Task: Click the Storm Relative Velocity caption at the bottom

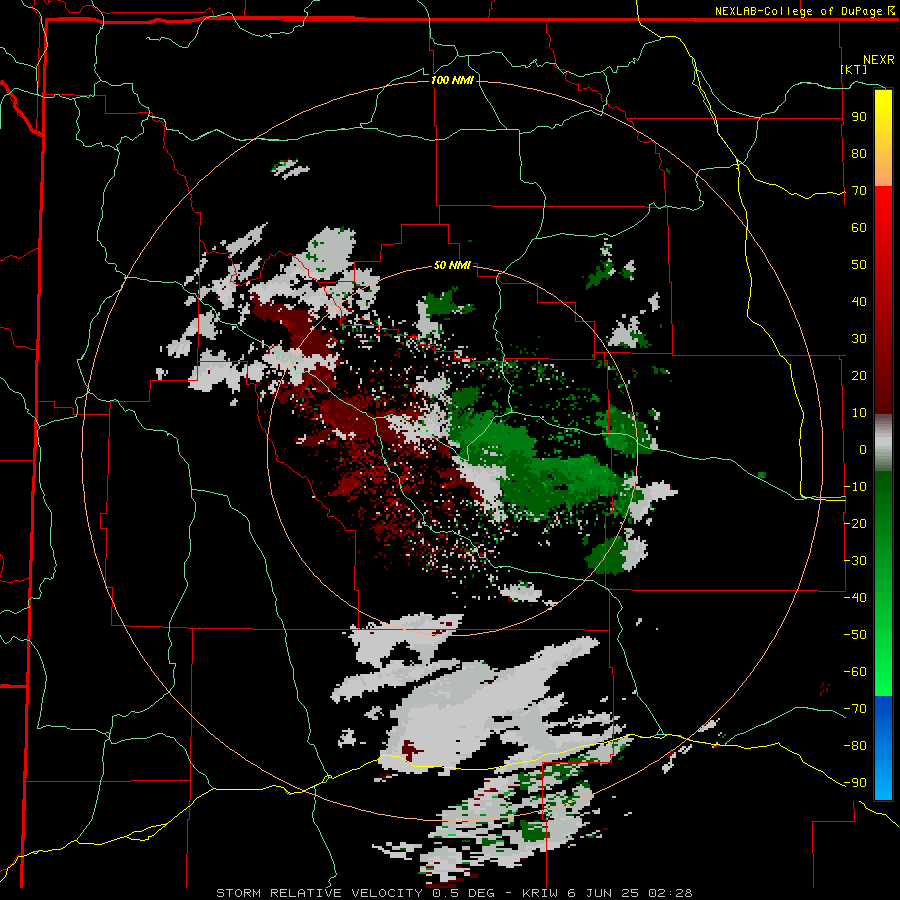Action: (x=454, y=893)
